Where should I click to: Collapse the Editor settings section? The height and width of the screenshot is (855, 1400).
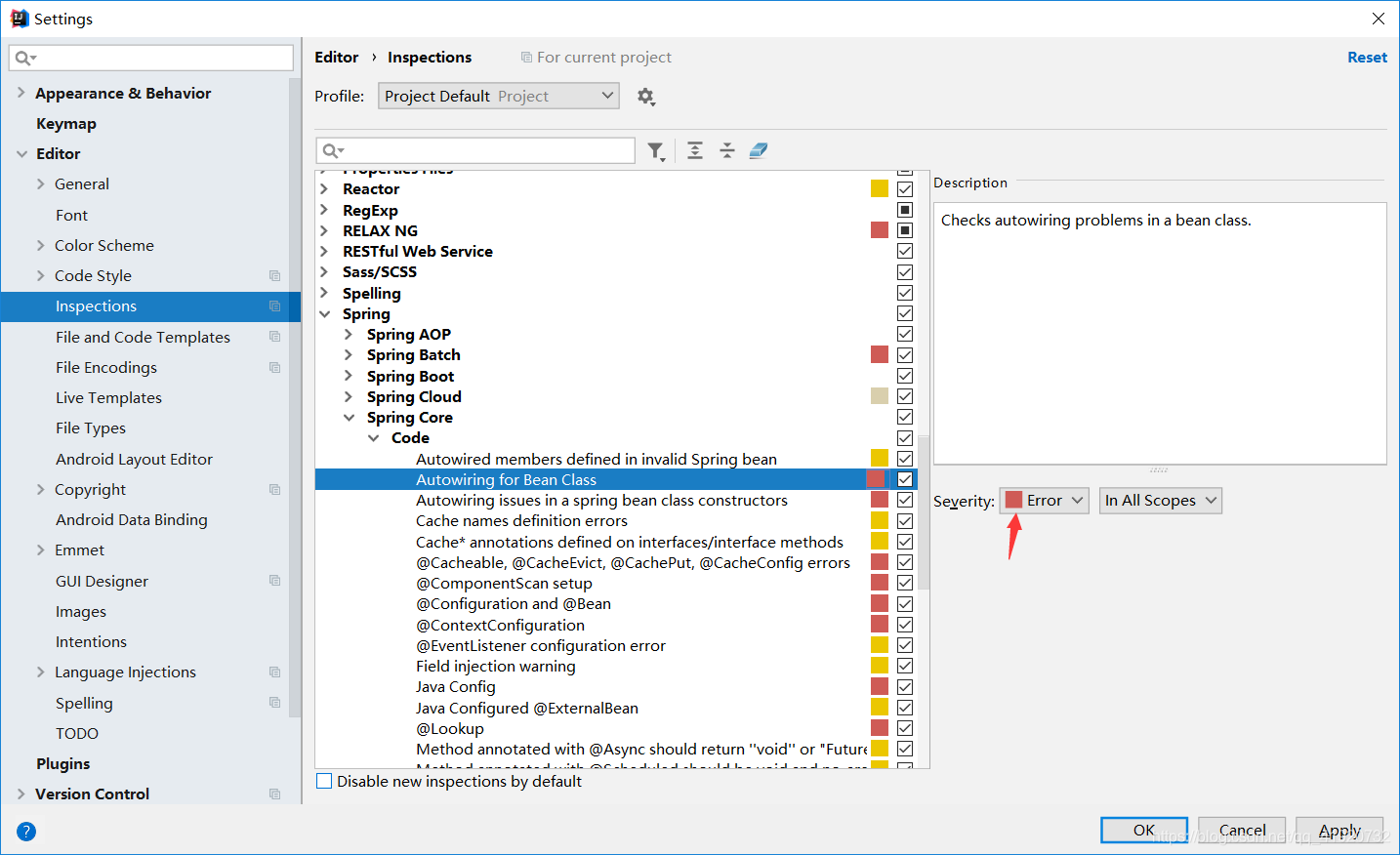click(21, 154)
